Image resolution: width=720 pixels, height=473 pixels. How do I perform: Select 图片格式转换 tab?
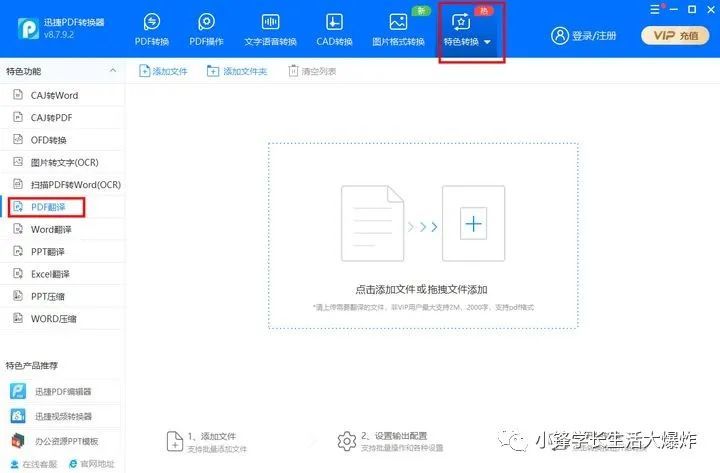(x=398, y=29)
